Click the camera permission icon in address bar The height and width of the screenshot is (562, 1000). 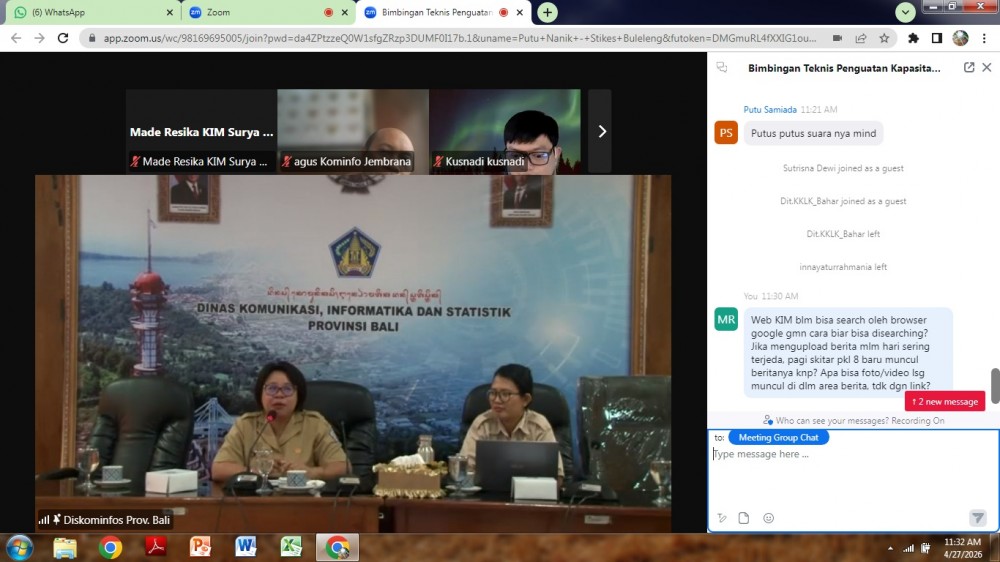835,38
